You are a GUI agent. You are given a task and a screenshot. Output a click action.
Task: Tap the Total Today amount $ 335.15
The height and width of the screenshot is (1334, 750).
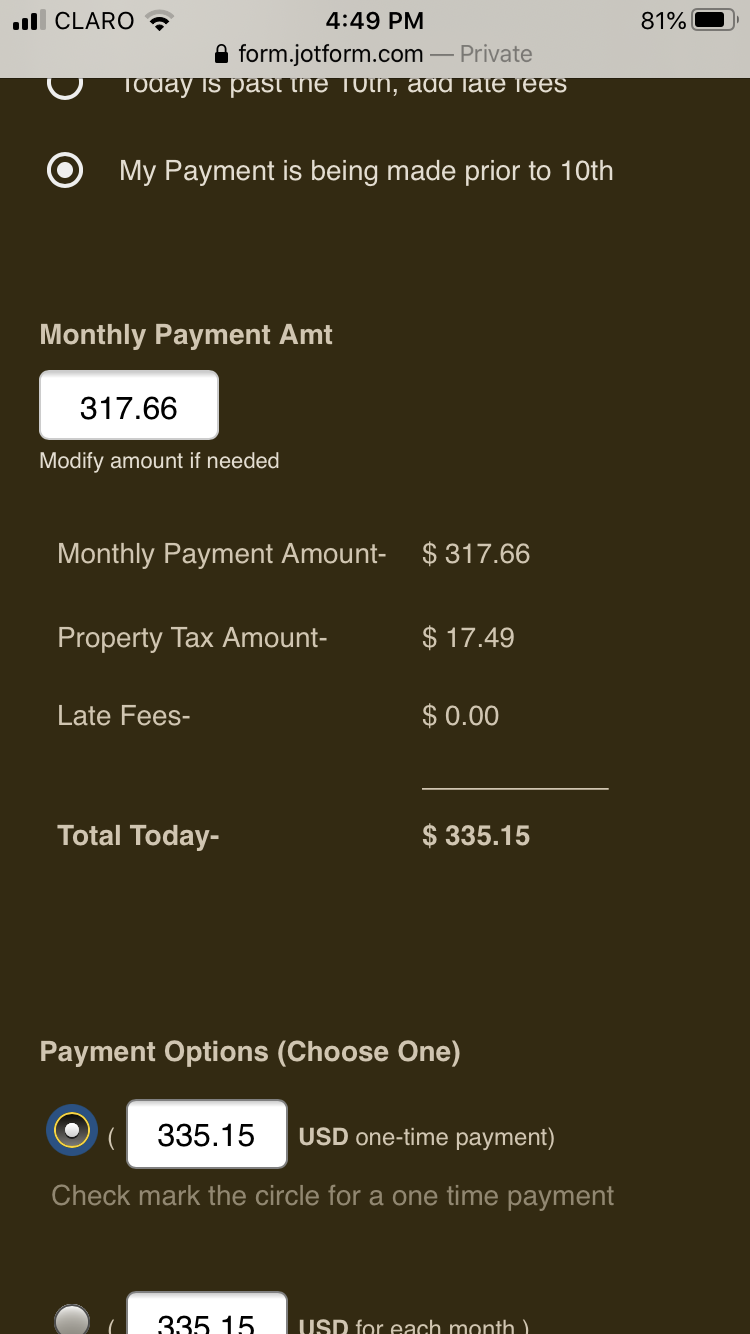(476, 836)
